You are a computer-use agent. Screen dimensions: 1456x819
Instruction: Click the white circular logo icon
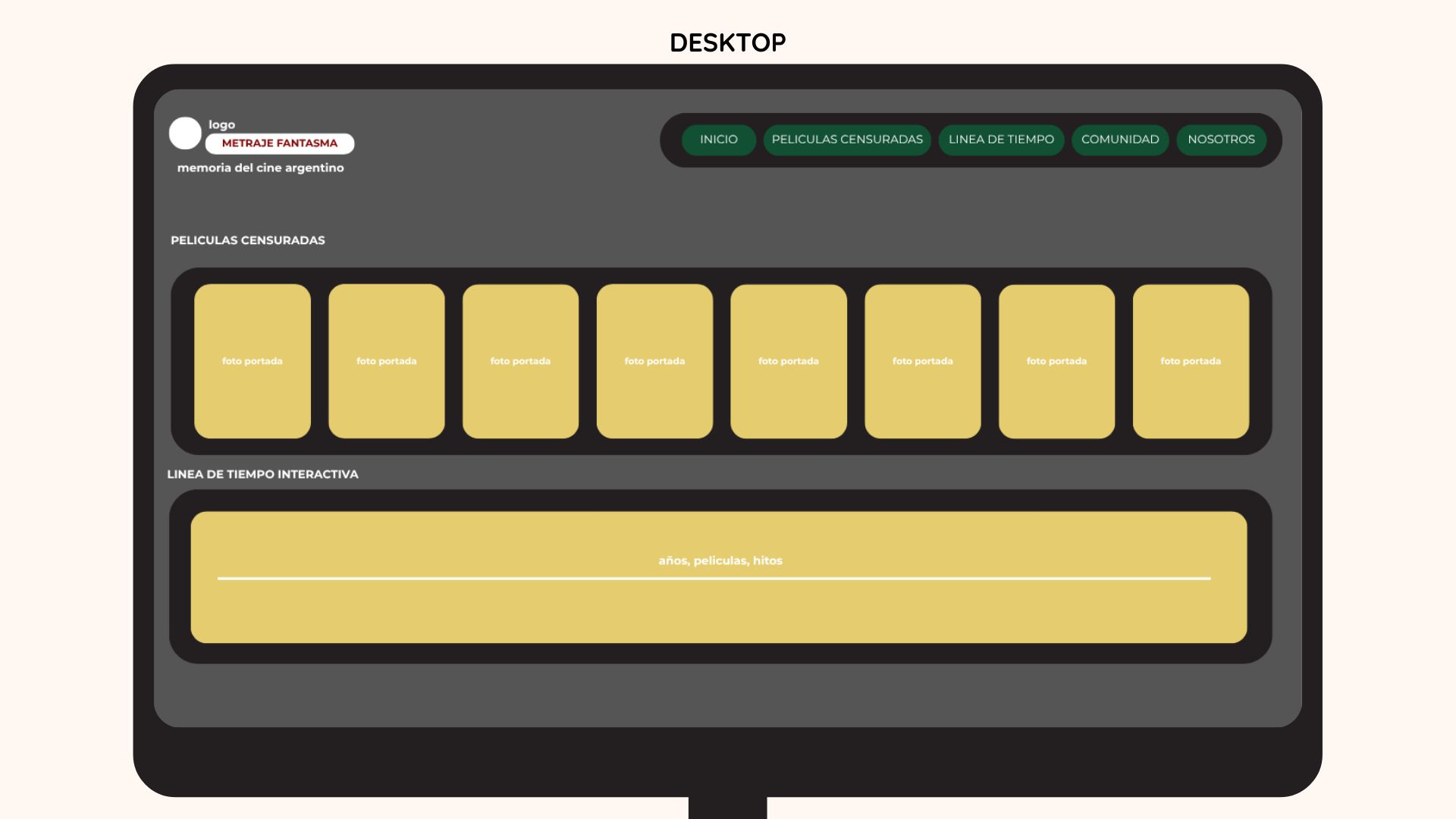tap(185, 133)
